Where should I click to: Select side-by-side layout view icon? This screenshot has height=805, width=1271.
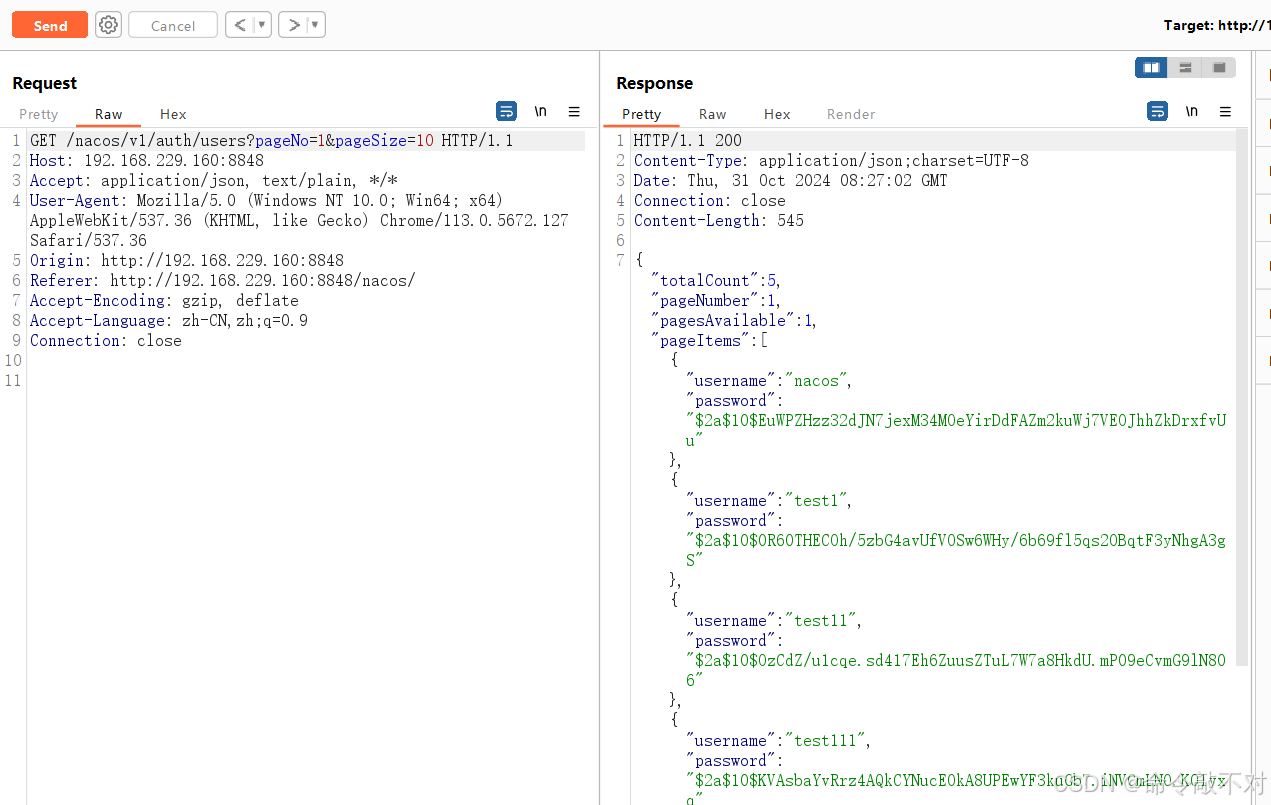(x=1152, y=68)
